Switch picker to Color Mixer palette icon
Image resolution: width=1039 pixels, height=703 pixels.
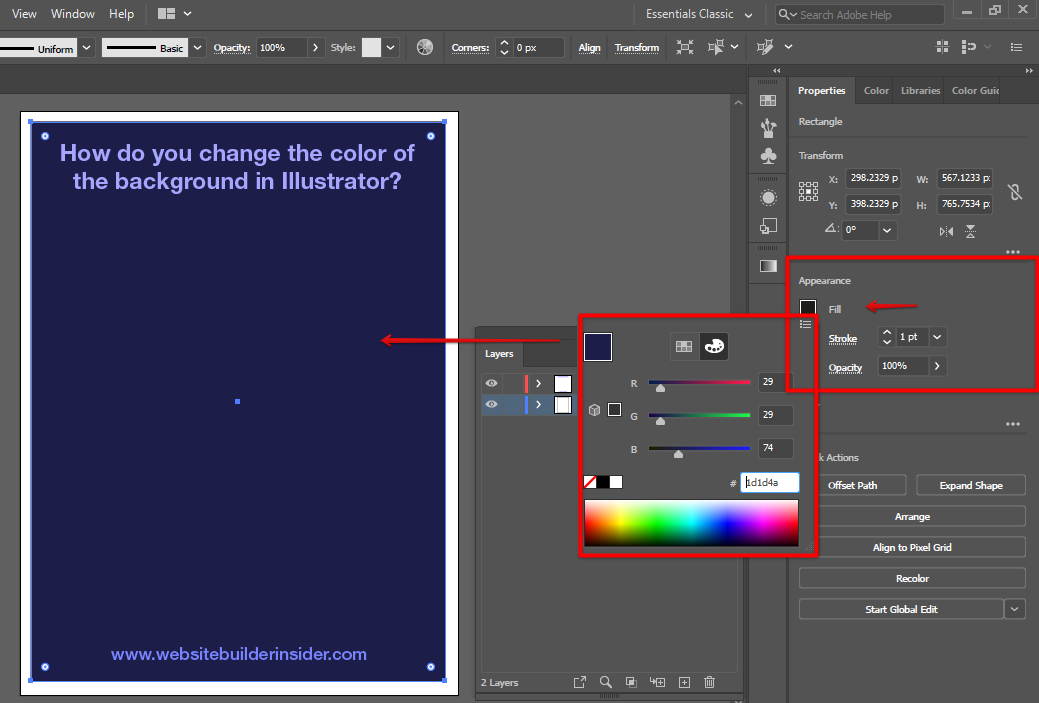pyautogui.click(x=713, y=346)
